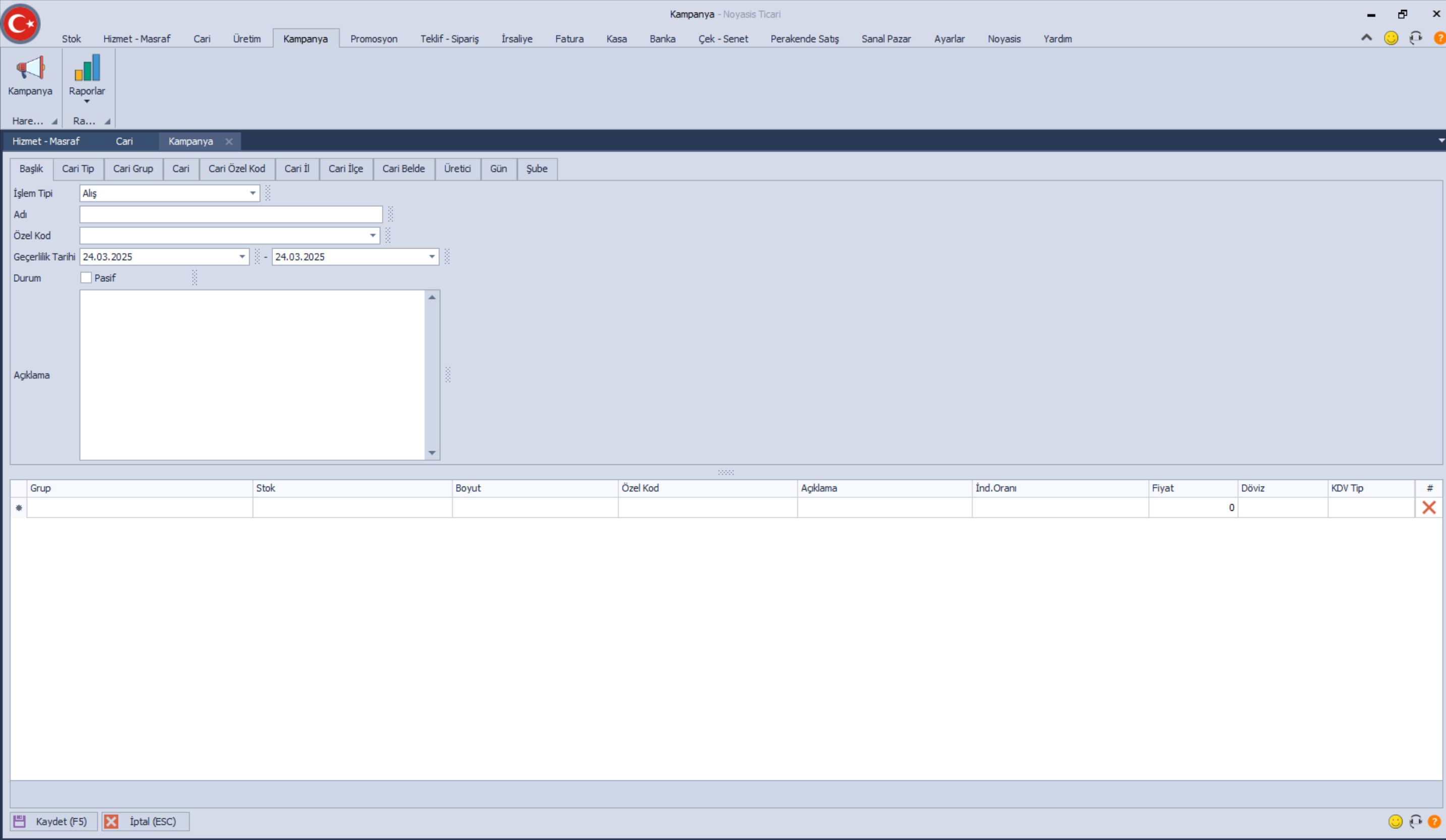Expand the Raporlar dropdown arrow

coord(87,101)
